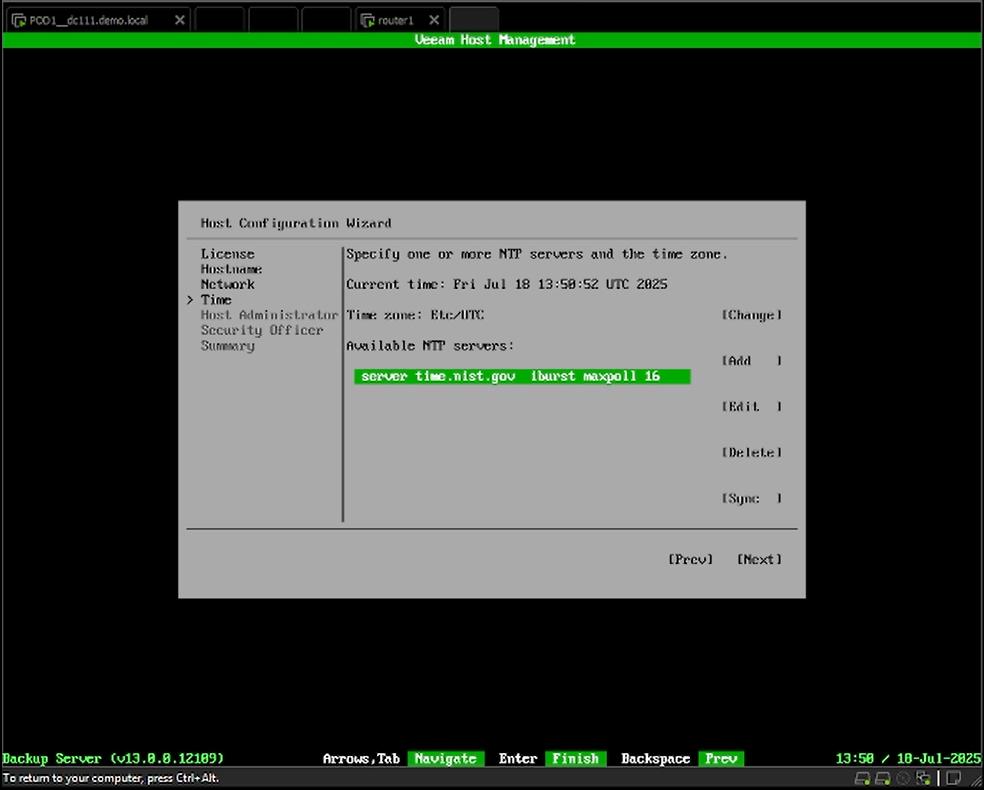Go to Next wizard step
Screen dimensions: 984x790
coord(759,559)
